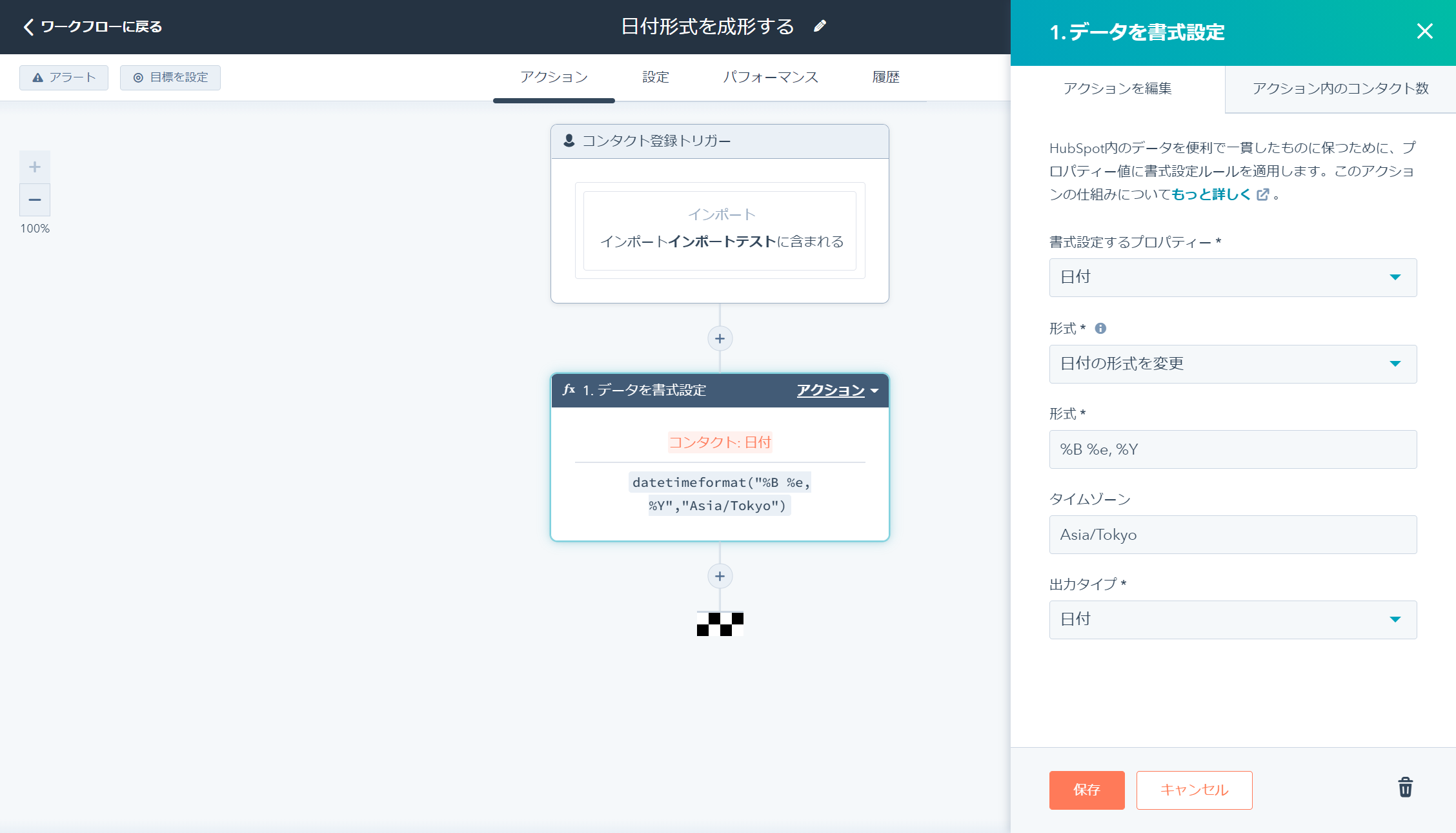Click the info icon next to 形式

click(x=1100, y=328)
